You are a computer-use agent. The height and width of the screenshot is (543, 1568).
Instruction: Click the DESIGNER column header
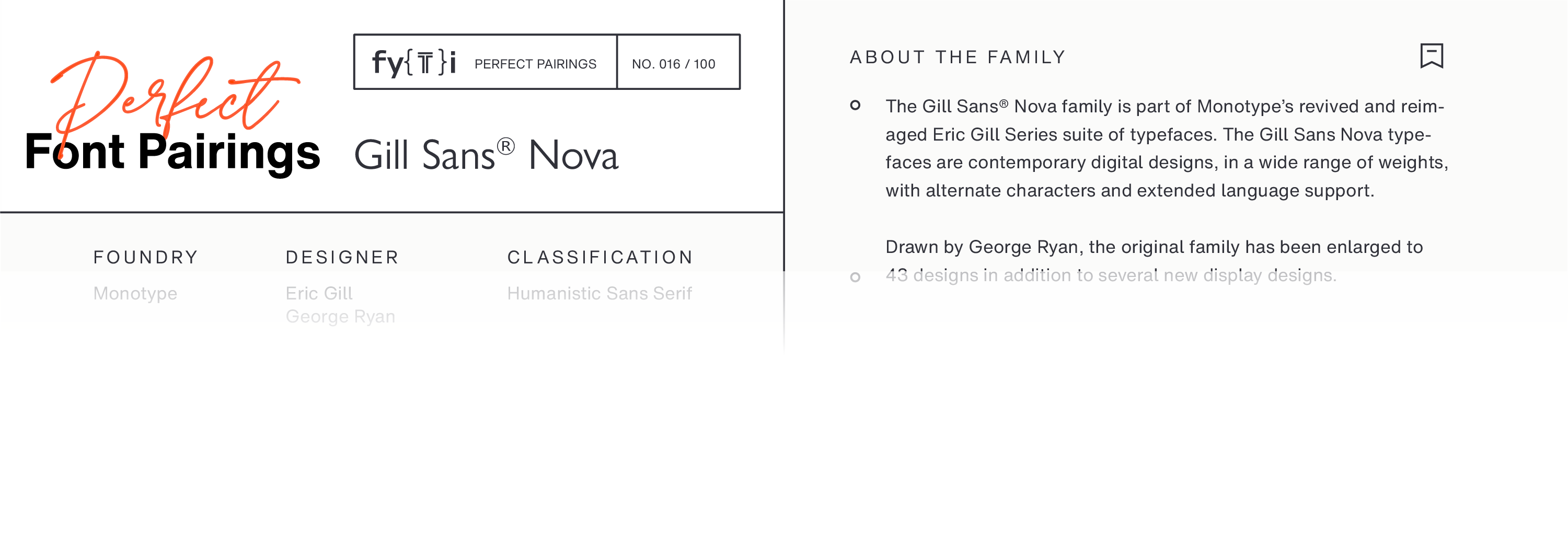point(342,258)
